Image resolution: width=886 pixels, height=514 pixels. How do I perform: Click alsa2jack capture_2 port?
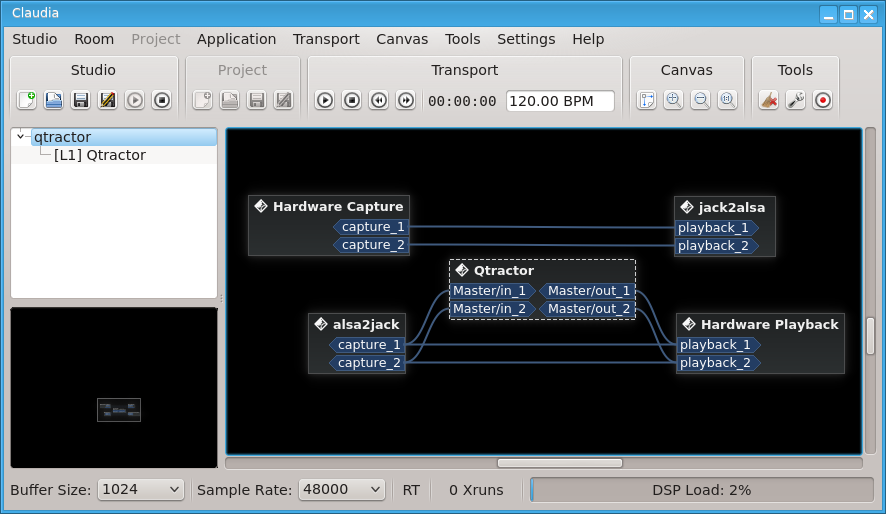367,363
